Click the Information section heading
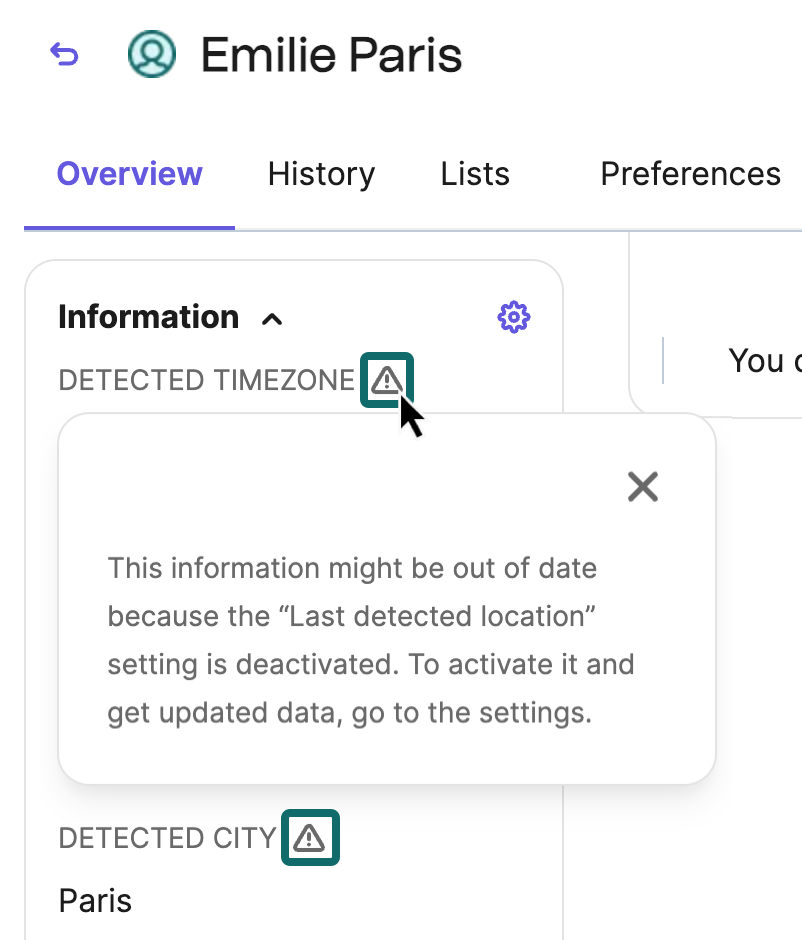The width and height of the screenshot is (802, 940). 149,317
